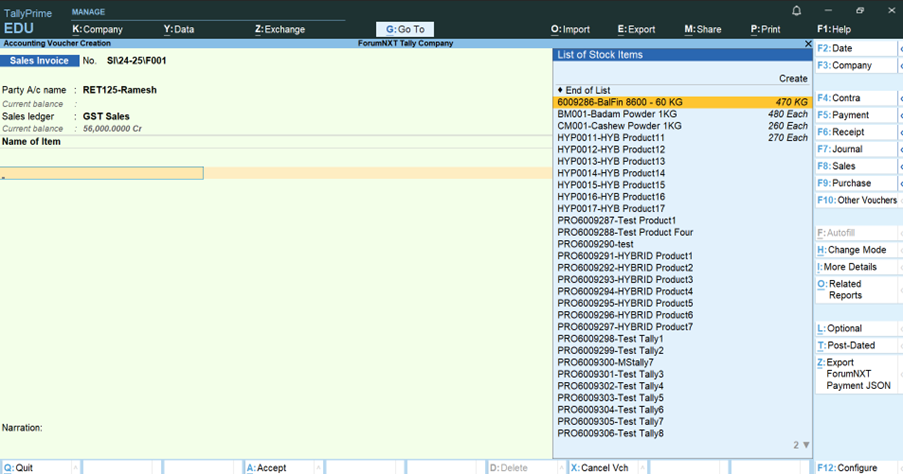Screen dimensions: 903x474
Task: Open K: Company menu
Action: pyautogui.click(x=97, y=29)
